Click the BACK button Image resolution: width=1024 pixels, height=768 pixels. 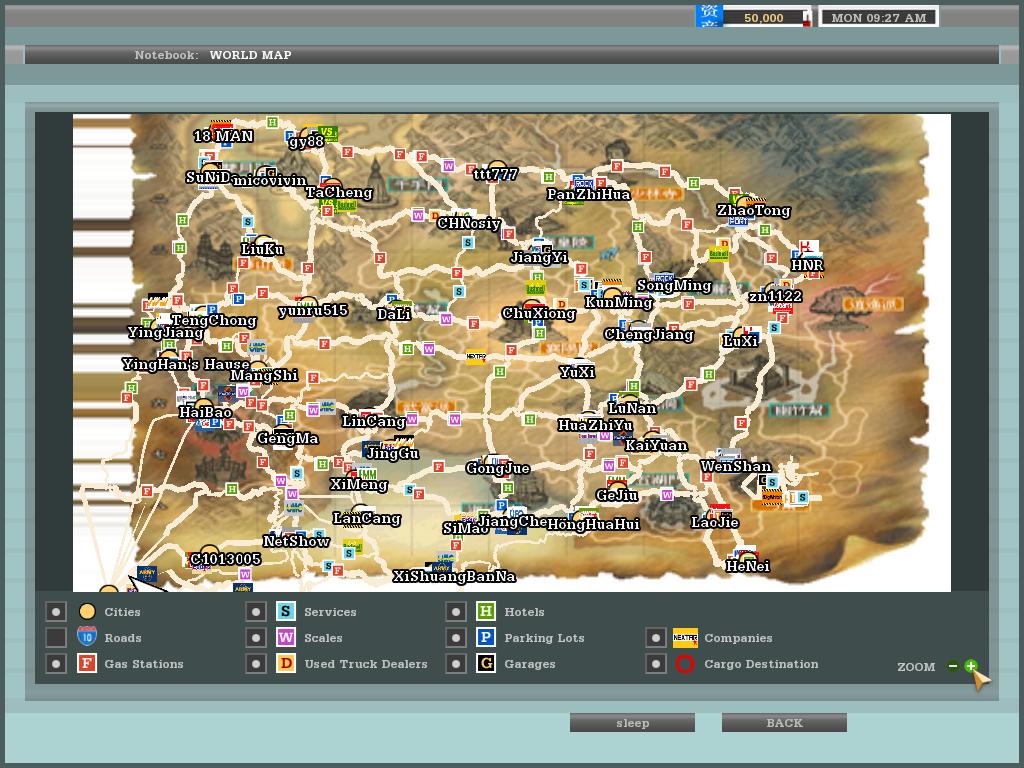pyautogui.click(x=784, y=723)
